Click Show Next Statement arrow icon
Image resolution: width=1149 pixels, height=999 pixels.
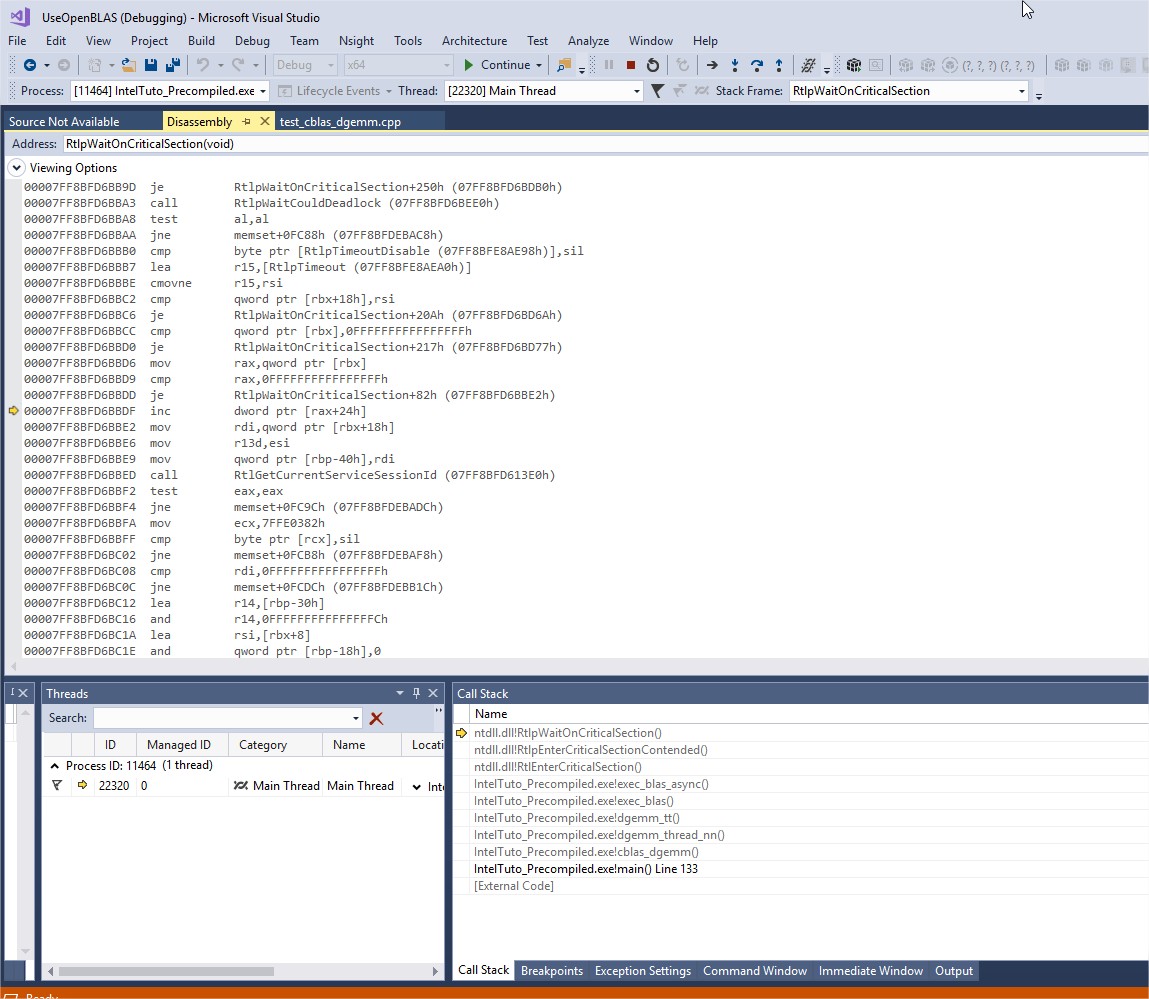click(x=712, y=65)
